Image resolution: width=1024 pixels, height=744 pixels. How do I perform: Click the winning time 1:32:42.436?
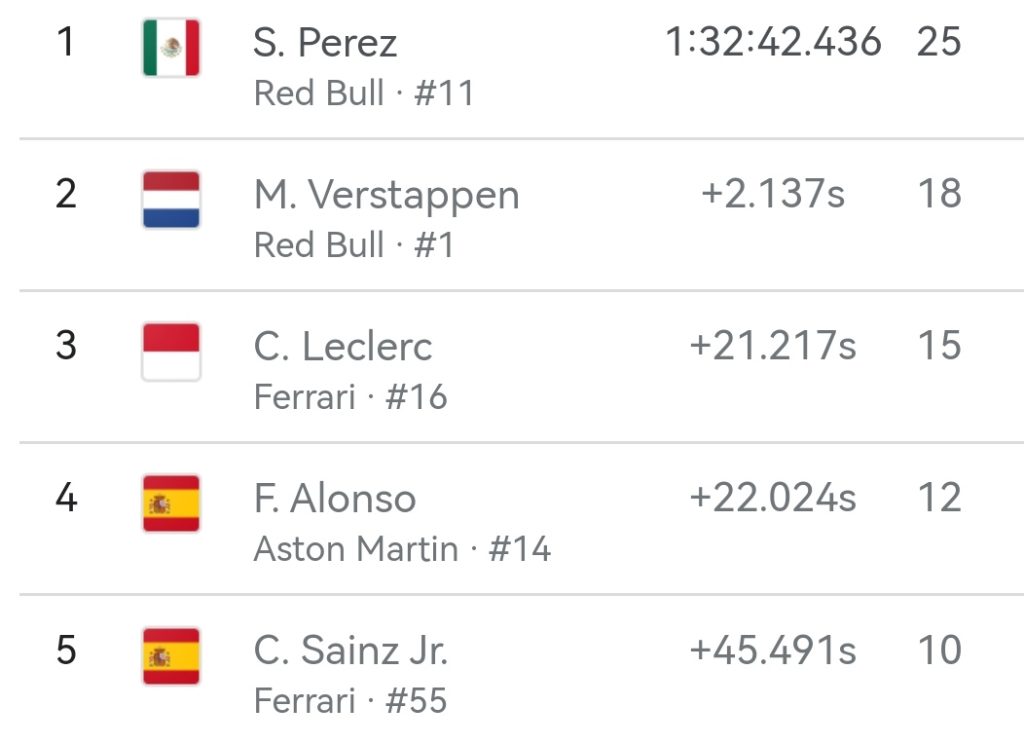tap(773, 42)
